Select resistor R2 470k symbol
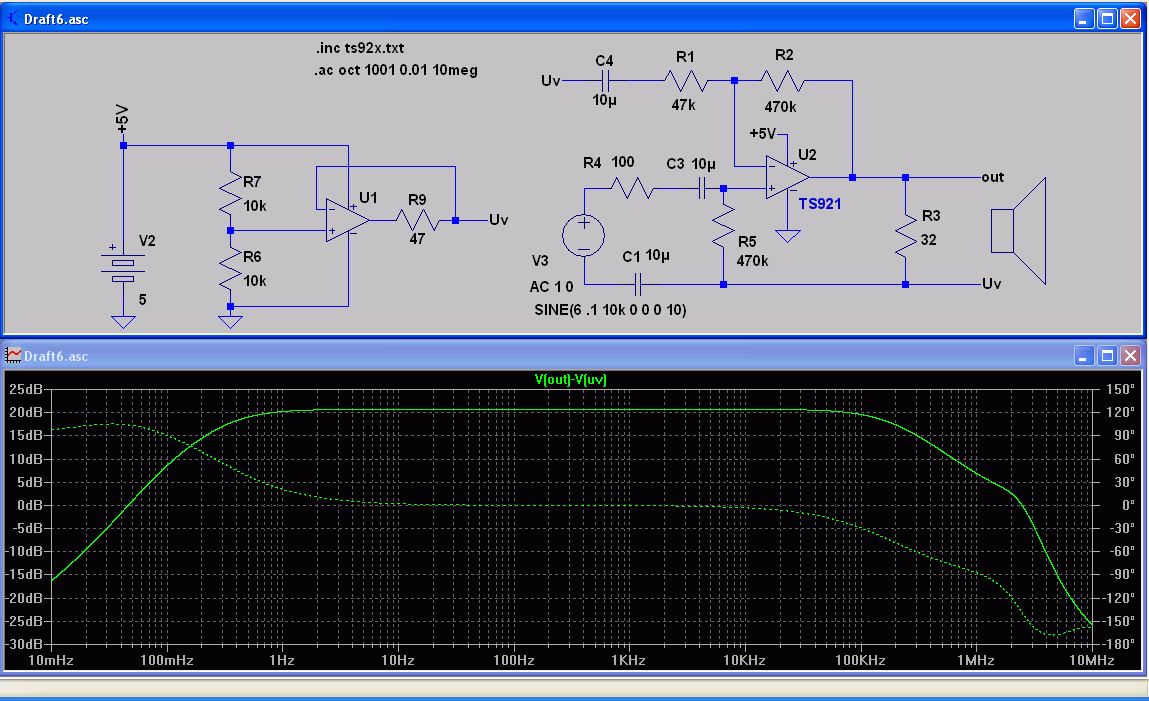The image size is (1149, 701). pyautogui.click(x=783, y=81)
